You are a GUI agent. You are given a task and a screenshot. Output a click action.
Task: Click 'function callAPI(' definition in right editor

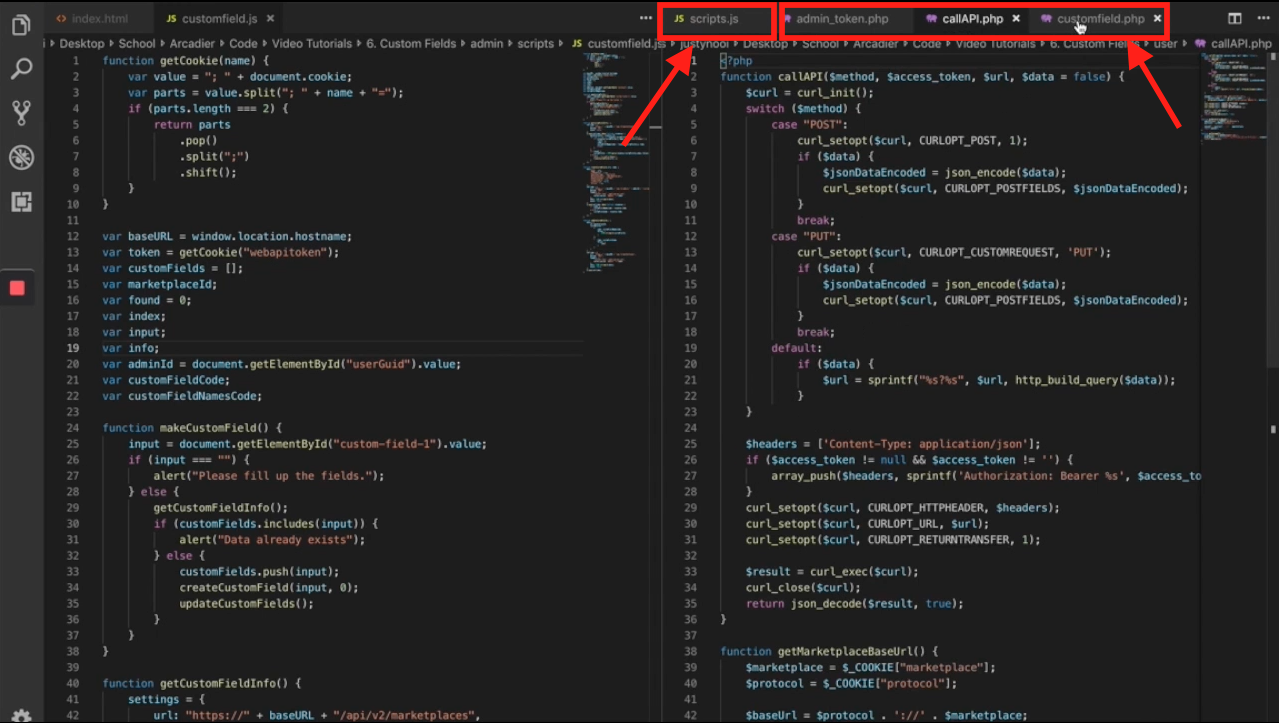click(923, 76)
